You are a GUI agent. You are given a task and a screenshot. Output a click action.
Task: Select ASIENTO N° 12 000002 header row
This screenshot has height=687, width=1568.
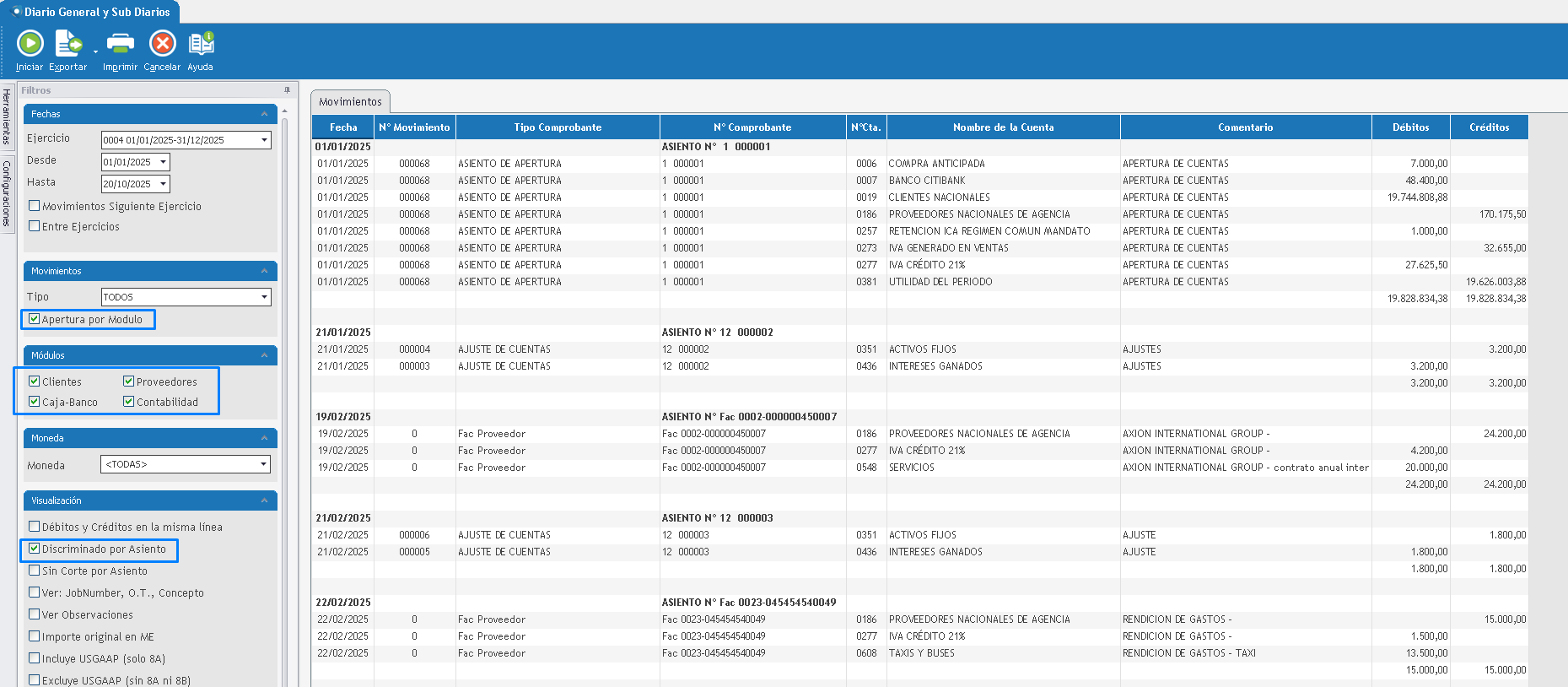(919, 333)
